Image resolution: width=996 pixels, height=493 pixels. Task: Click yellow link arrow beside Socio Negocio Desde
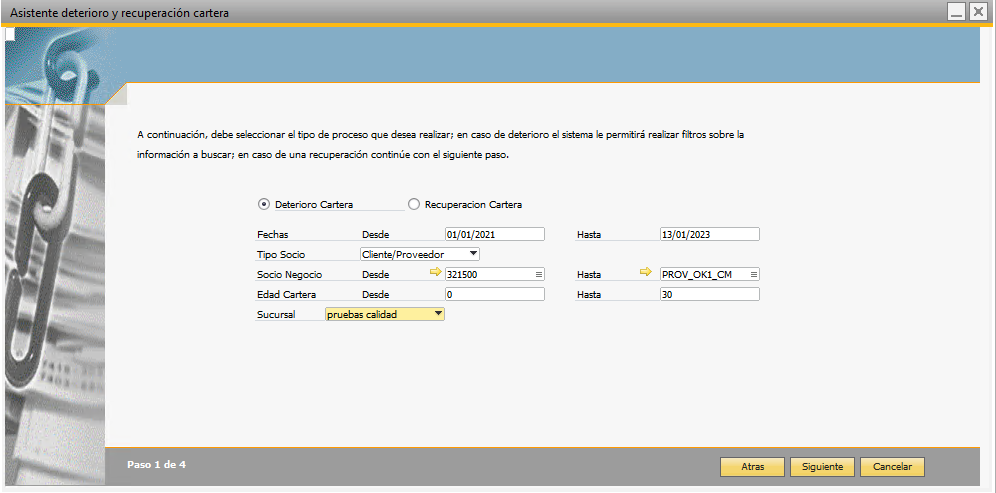435,272
